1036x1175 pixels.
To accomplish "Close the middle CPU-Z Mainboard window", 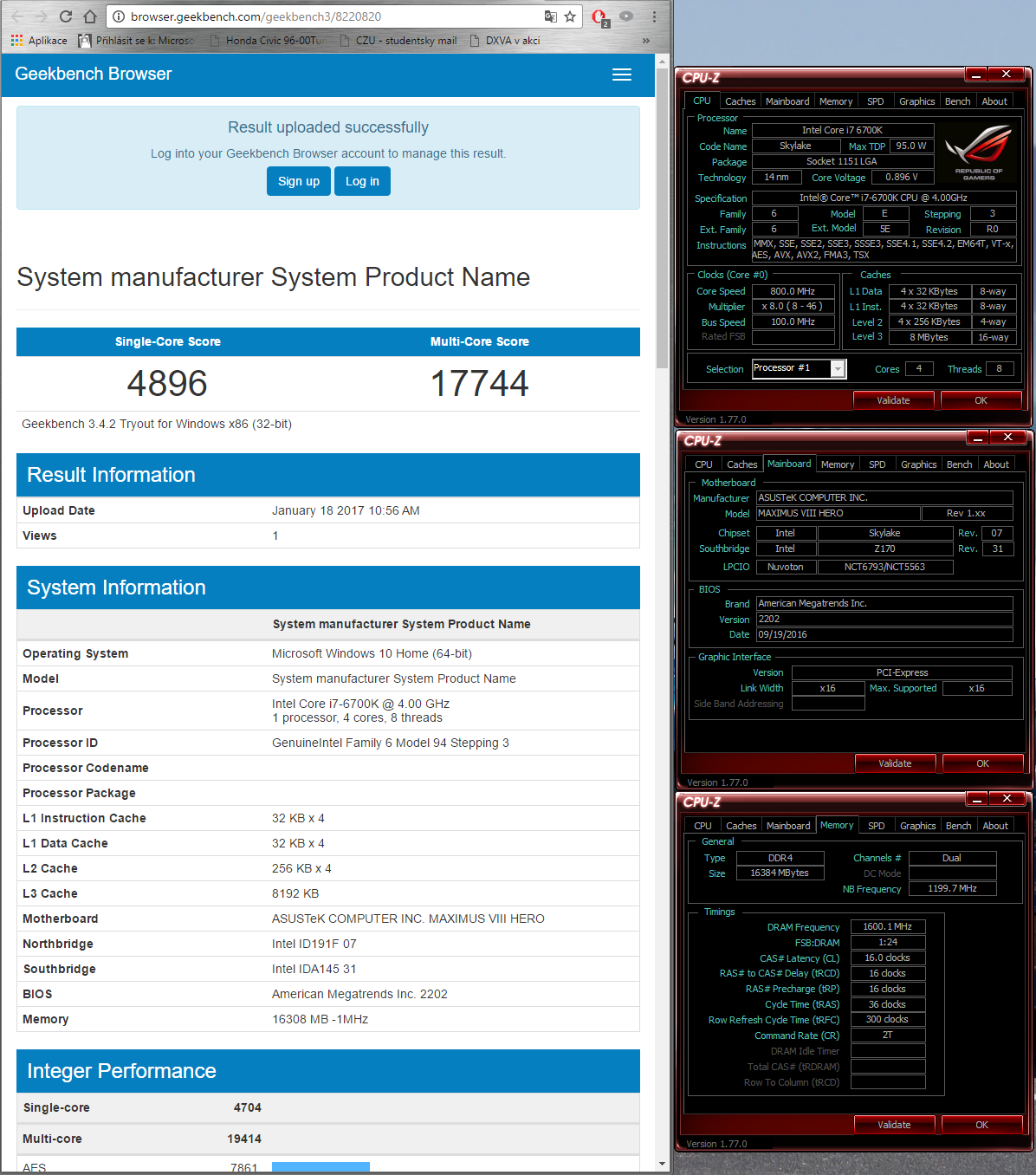I will (x=1008, y=438).
